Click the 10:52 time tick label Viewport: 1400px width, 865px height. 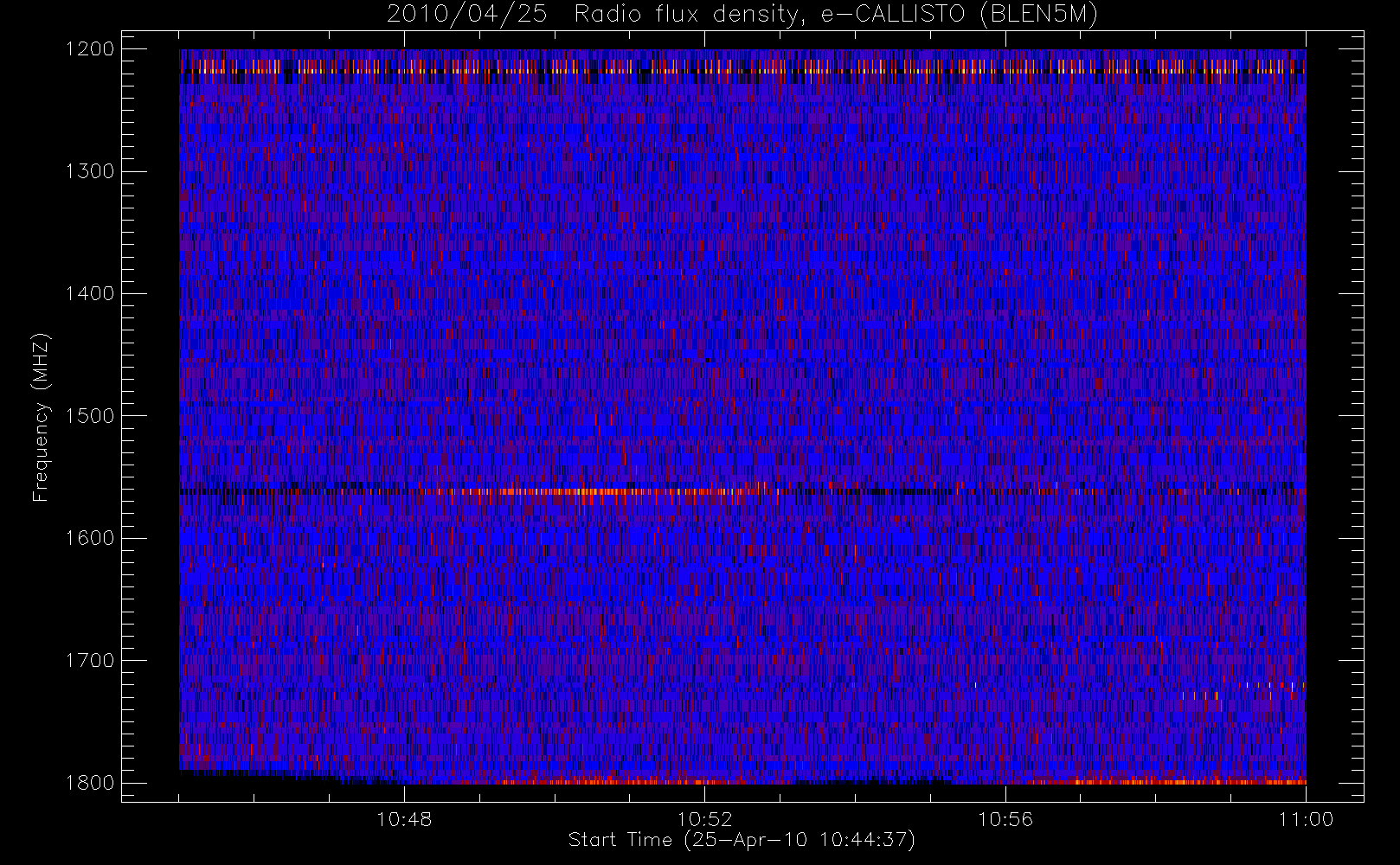[x=704, y=819]
